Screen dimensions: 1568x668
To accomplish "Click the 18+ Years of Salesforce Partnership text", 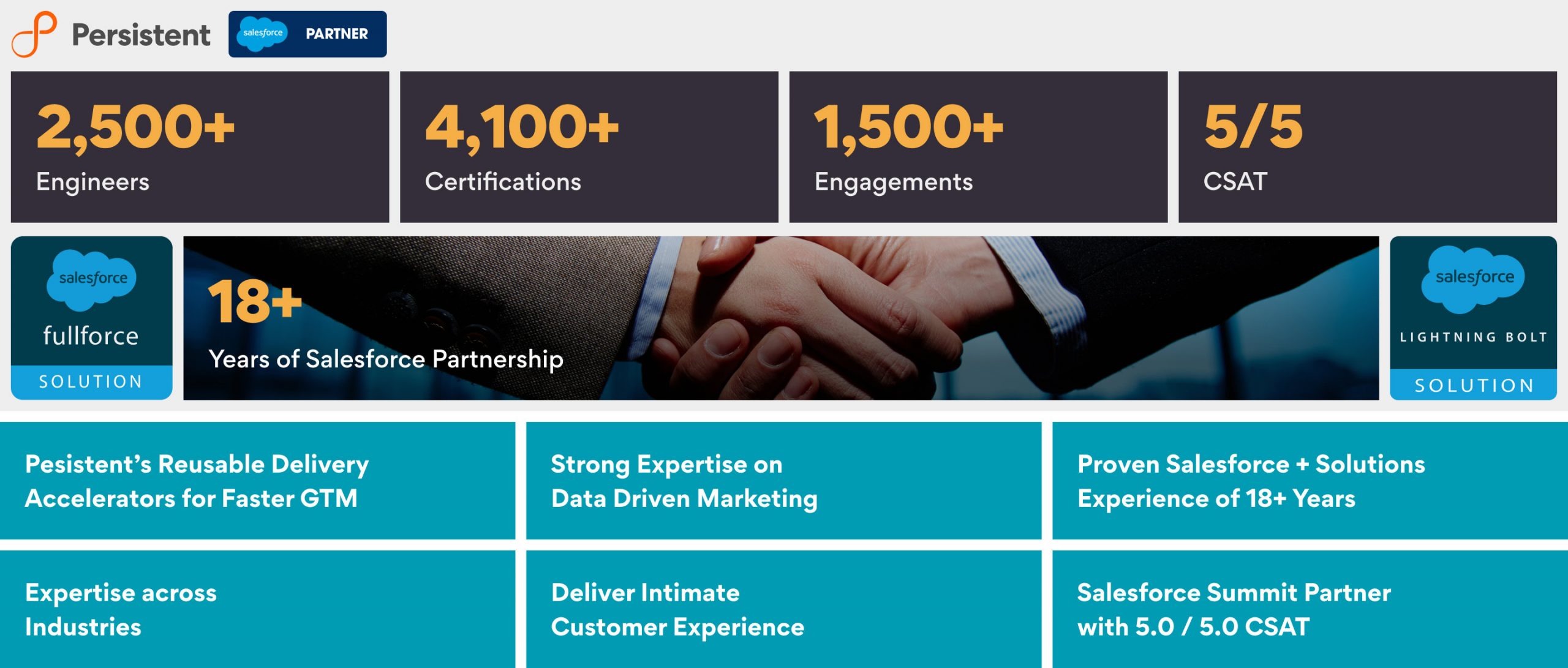I will (386, 325).
